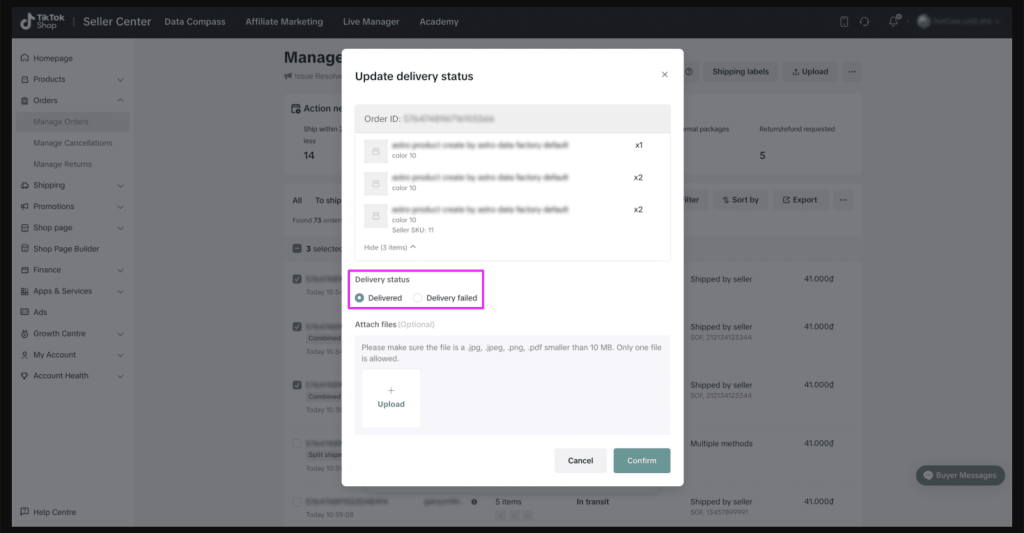Click the notification bell icon
This screenshot has height=533, width=1024.
(893, 22)
